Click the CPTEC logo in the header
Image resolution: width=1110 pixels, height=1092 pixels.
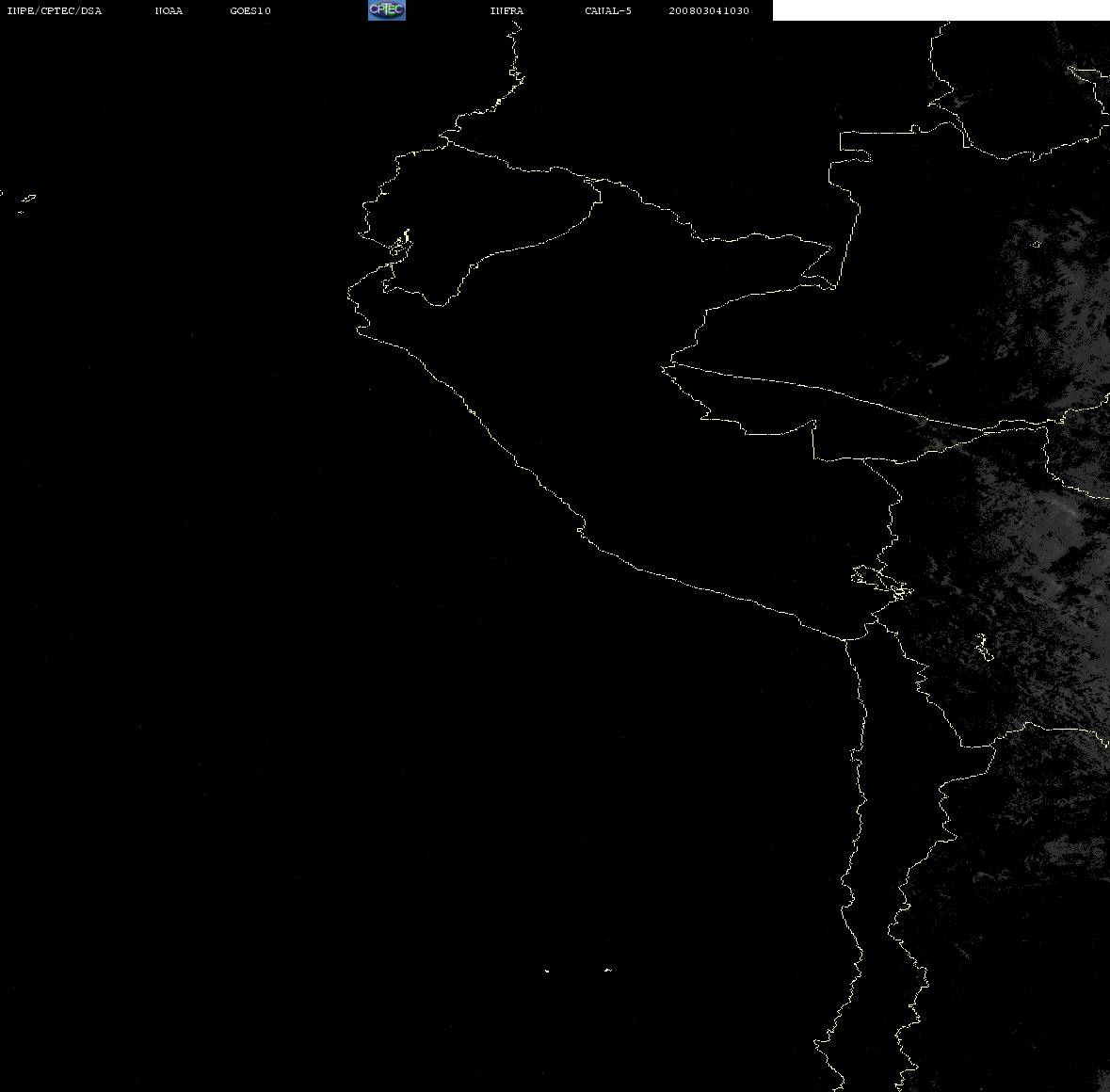click(x=387, y=10)
